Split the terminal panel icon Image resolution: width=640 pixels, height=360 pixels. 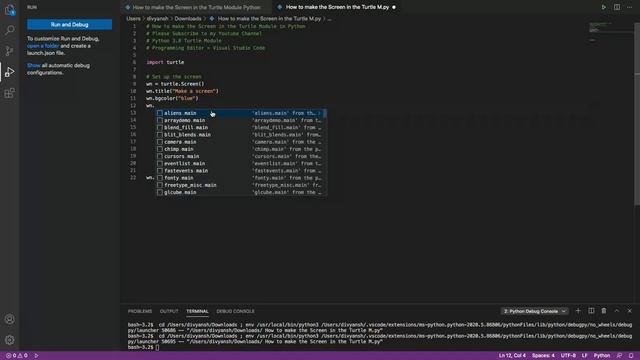pos(591,311)
